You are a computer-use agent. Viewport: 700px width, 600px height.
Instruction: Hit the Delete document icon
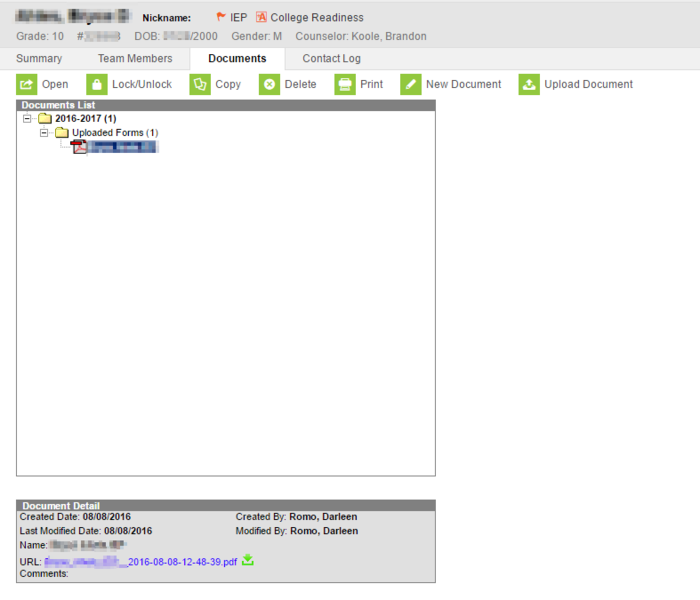tap(269, 85)
